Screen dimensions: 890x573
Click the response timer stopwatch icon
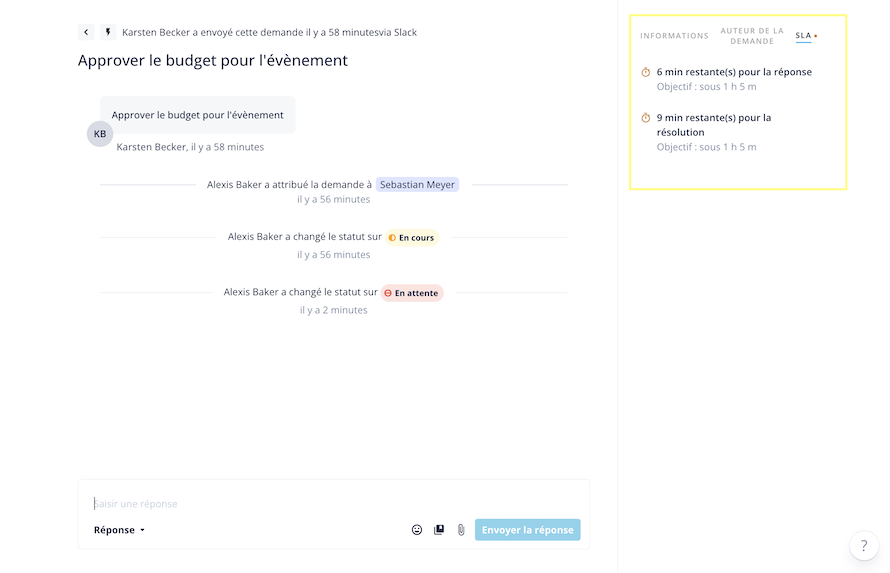click(646, 72)
